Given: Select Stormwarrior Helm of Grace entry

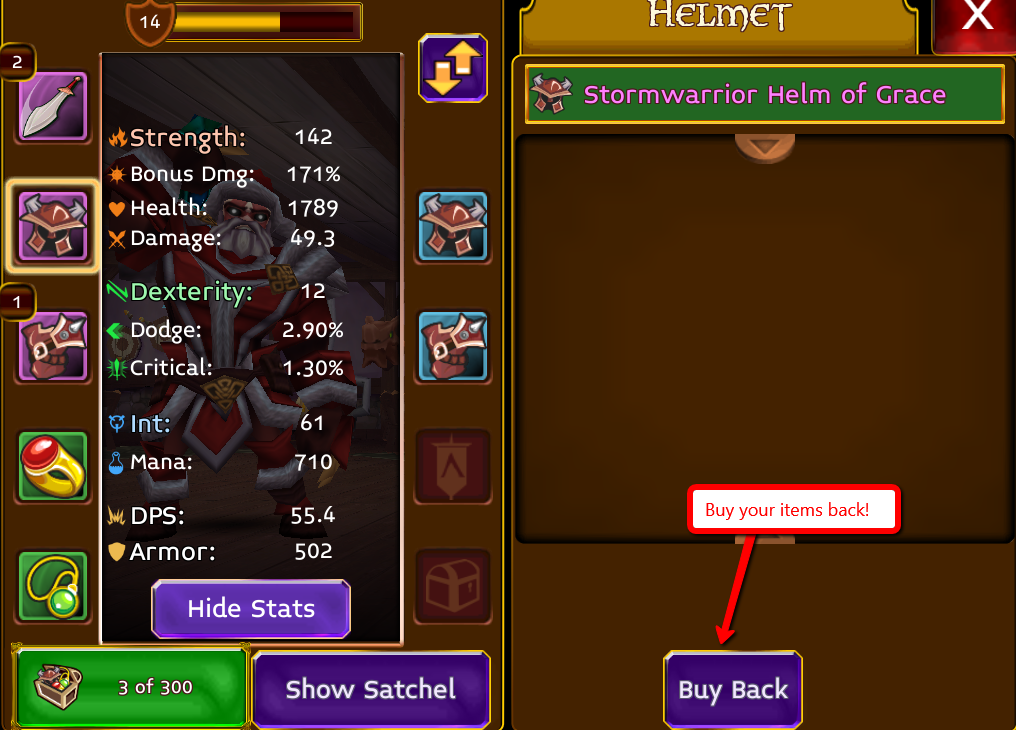Looking at the screenshot, I should (x=765, y=95).
